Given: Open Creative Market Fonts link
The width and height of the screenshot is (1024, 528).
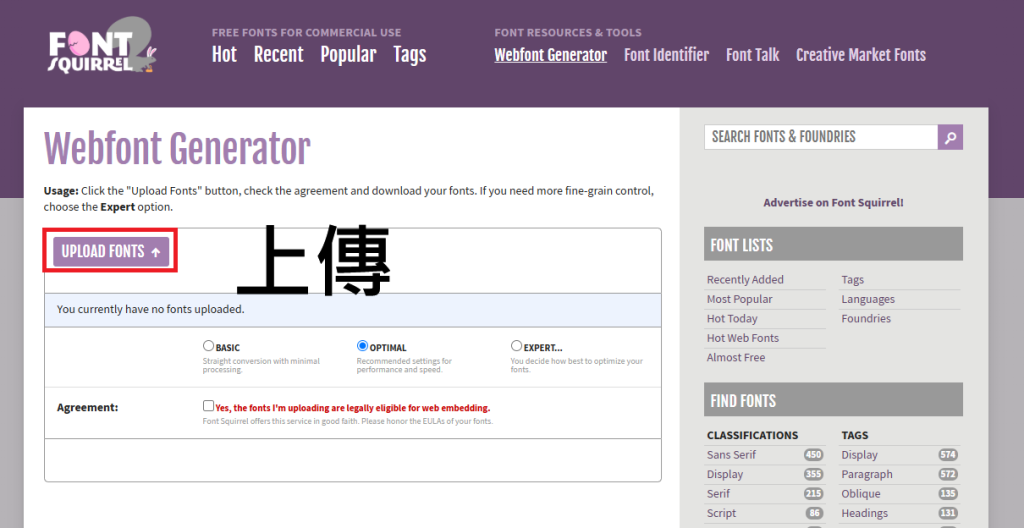Looking at the screenshot, I should [x=861, y=55].
